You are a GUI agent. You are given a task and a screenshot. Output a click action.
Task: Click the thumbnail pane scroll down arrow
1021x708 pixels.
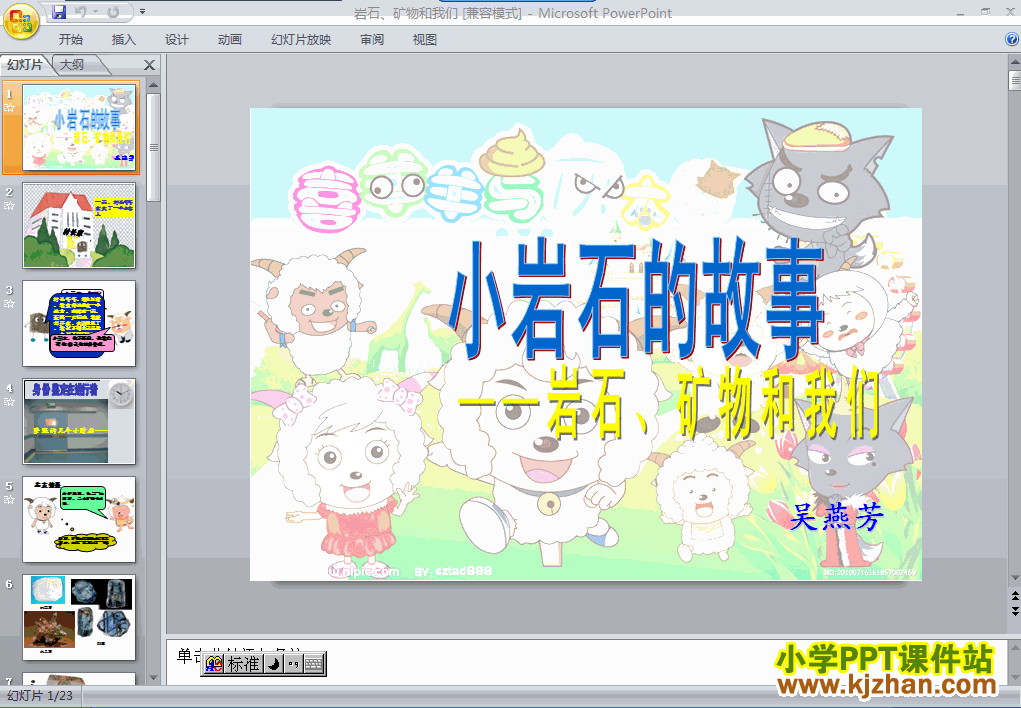click(x=154, y=678)
